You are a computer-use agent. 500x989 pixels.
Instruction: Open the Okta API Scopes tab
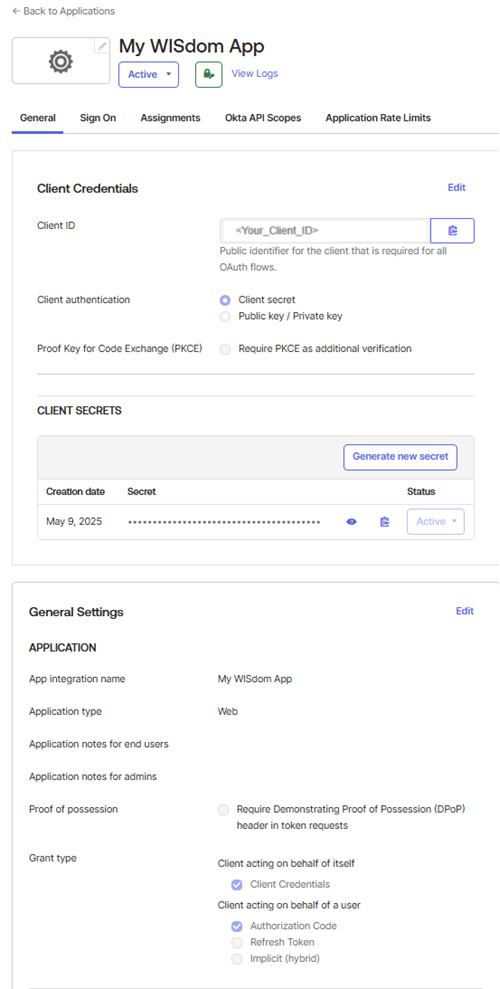(x=263, y=118)
